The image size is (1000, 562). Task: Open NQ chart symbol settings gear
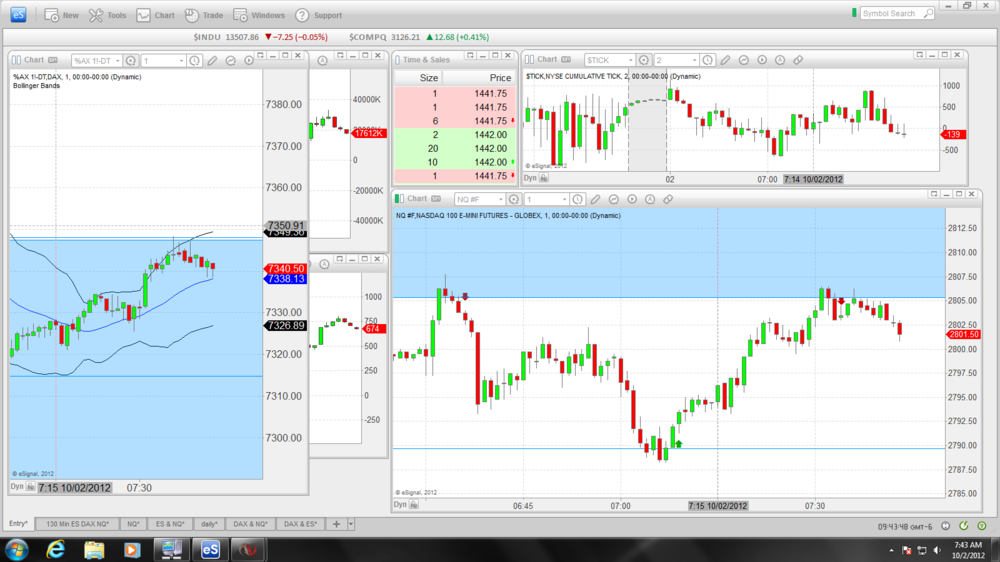pyautogui.click(x=514, y=199)
